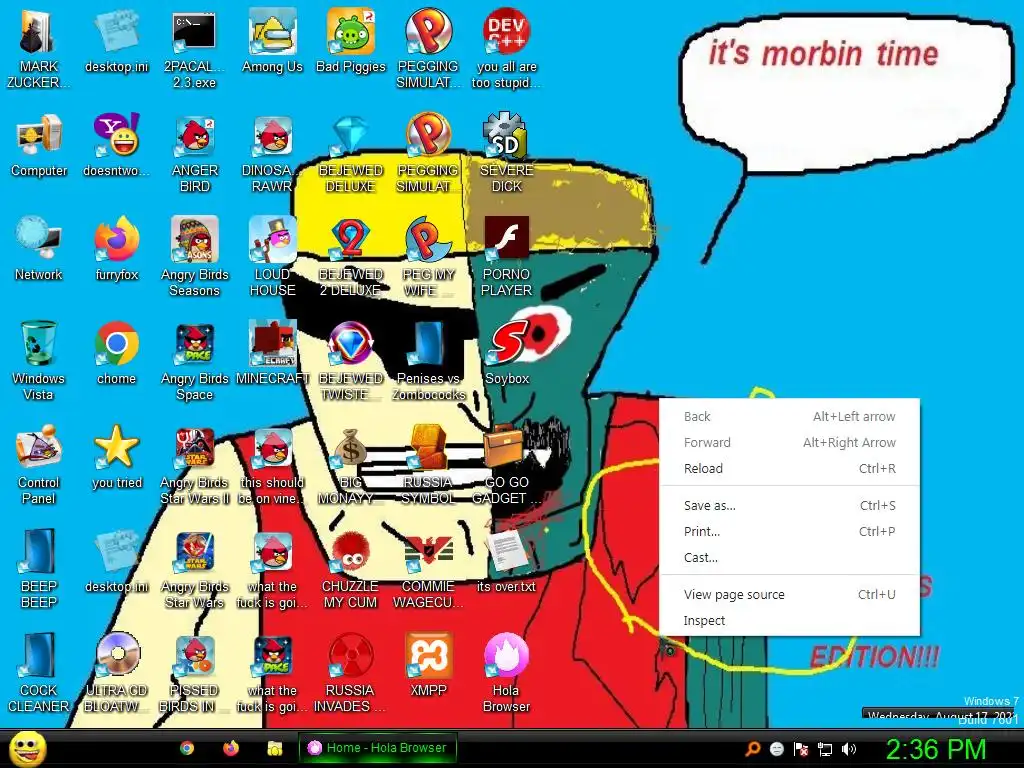
Task: Open the MARK ZUCKER desktop icon
Action: pos(38,48)
